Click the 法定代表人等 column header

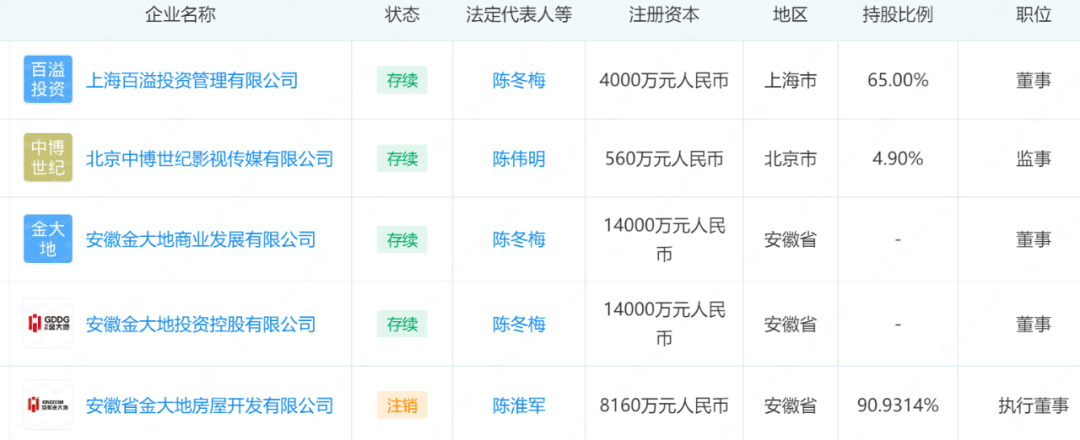pyautogui.click(x=519, y=16)
